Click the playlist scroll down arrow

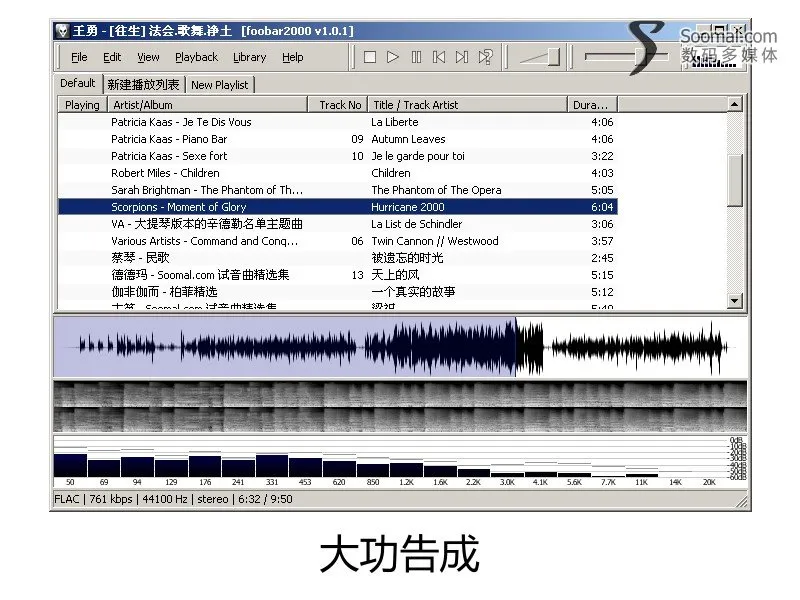pyautogui.click(x=734, y=301)
